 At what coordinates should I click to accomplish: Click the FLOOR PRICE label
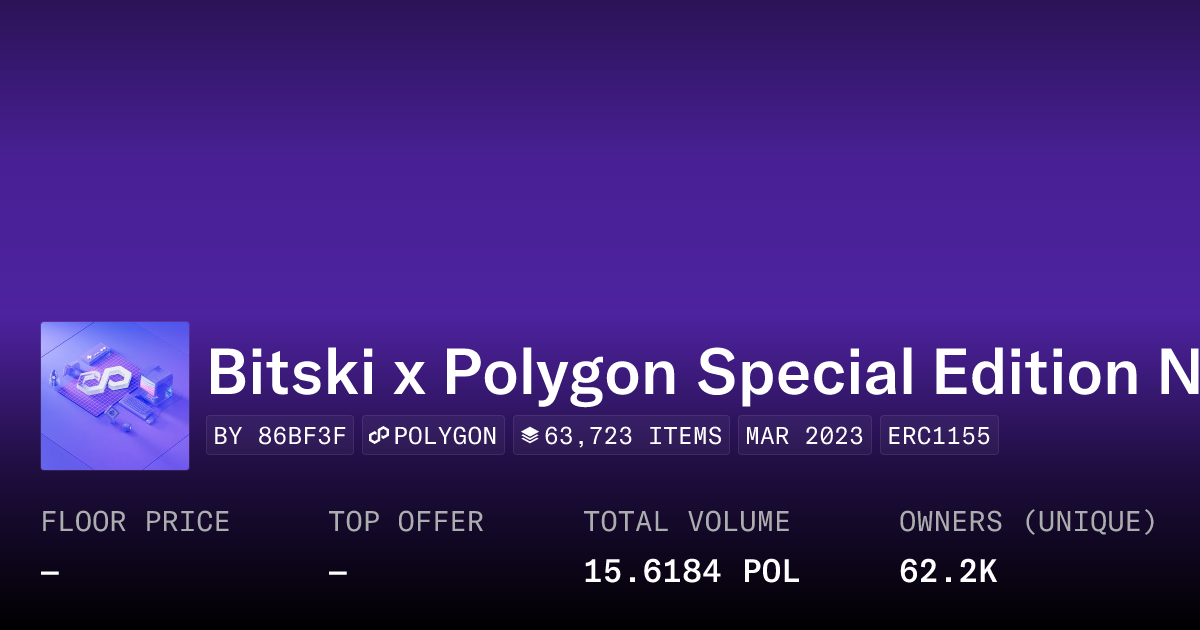click(135, 522)
